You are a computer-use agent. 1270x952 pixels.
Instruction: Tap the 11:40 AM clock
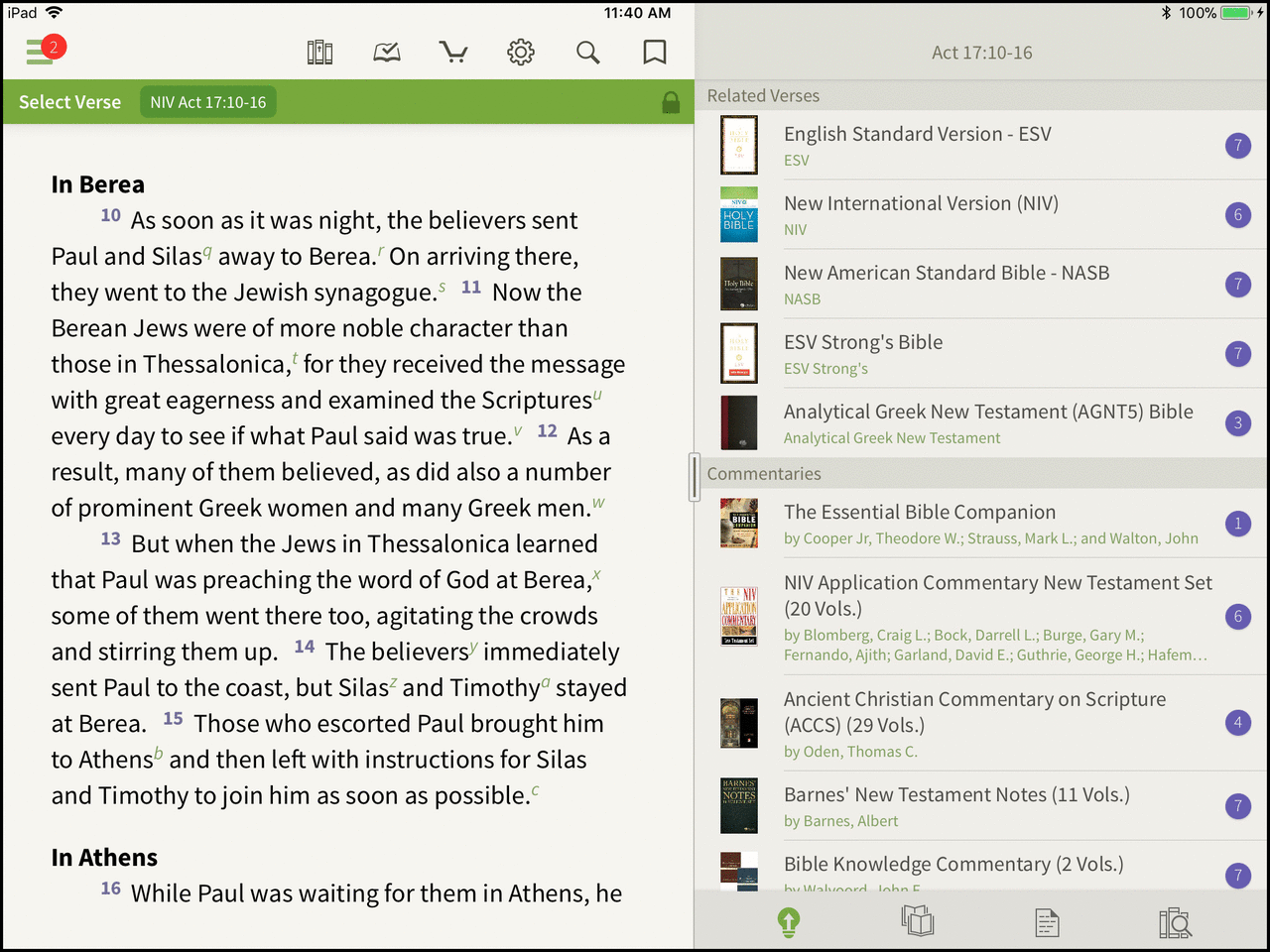click(x=637, y=13)
